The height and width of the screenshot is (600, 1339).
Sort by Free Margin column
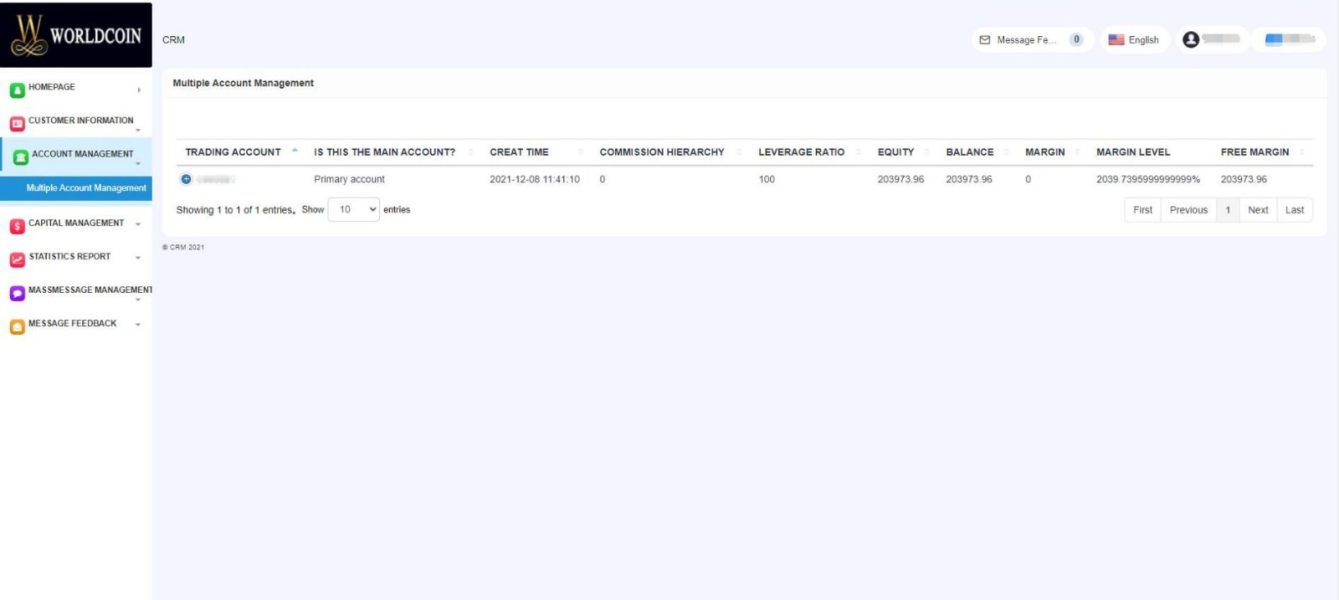(x=1263, y=152)
